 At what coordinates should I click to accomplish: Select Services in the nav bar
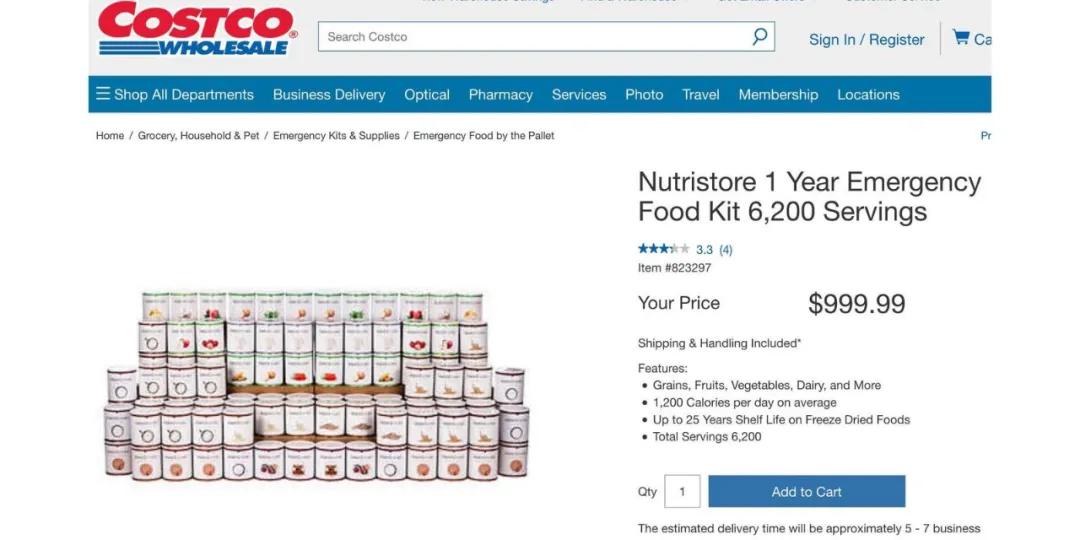[579, 94]
